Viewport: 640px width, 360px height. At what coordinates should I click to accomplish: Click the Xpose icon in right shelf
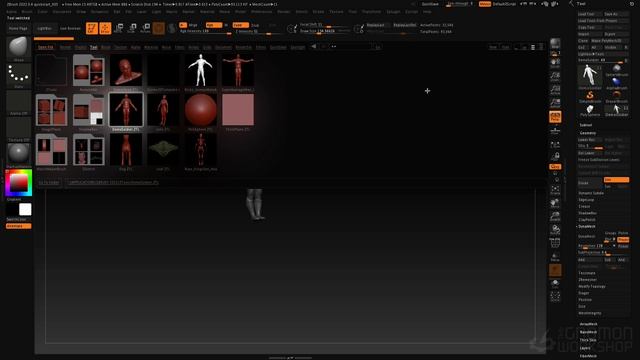tap(555, 296)
